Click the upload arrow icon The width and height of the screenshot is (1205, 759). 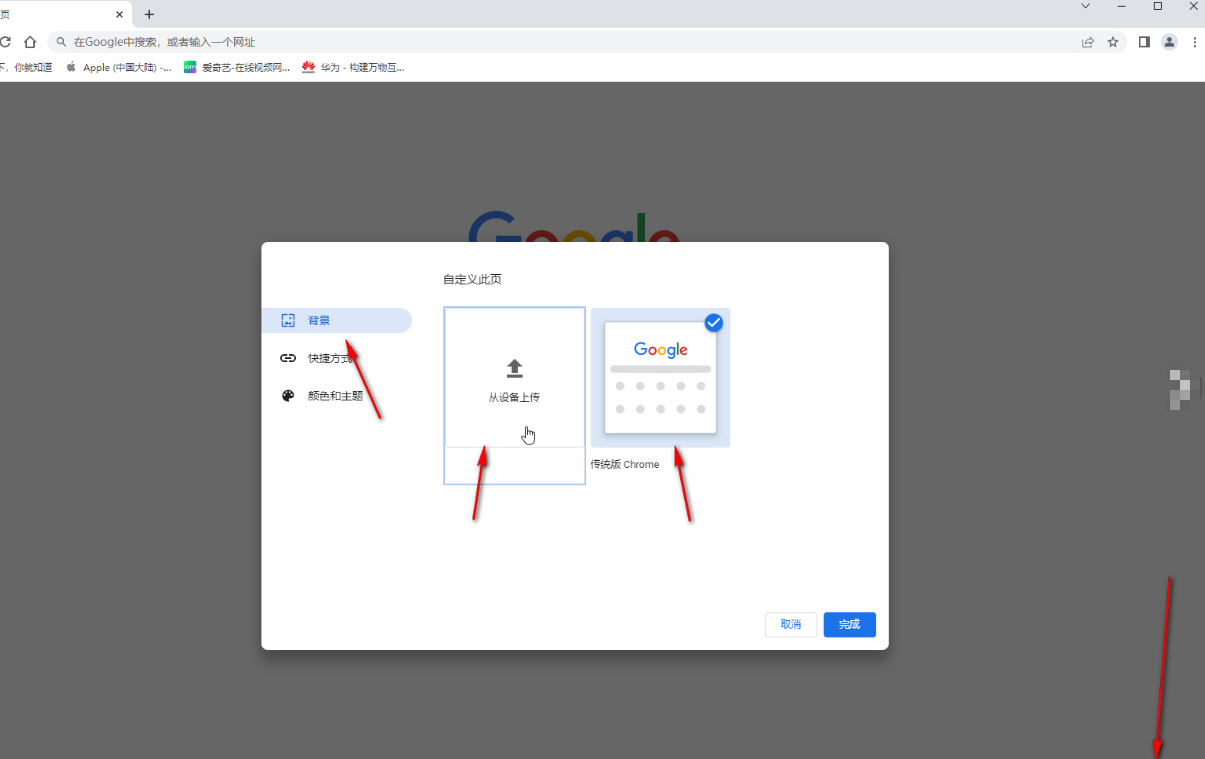click(x=515, y=368)
